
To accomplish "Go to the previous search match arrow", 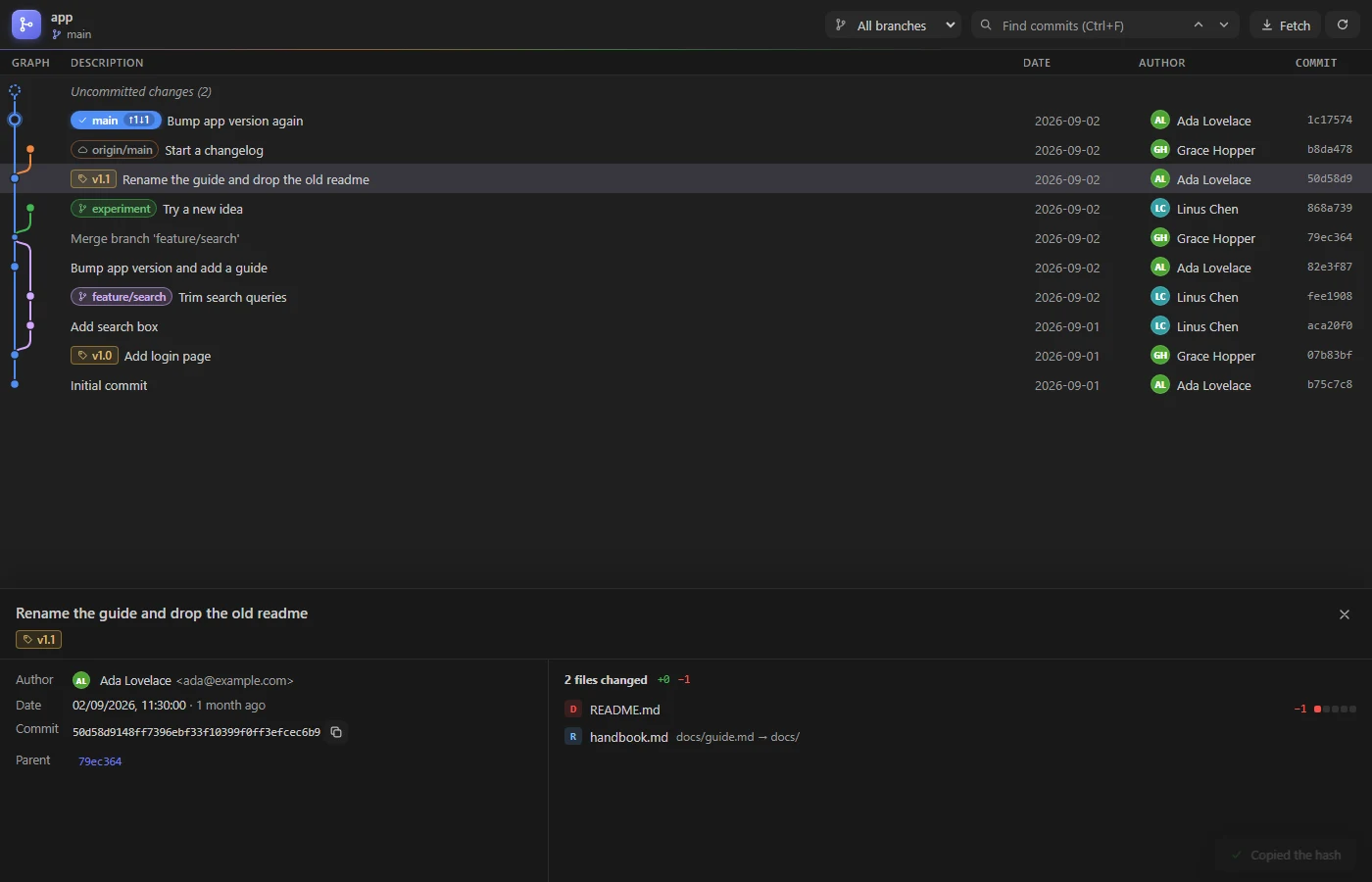I will pos(1198,25).
